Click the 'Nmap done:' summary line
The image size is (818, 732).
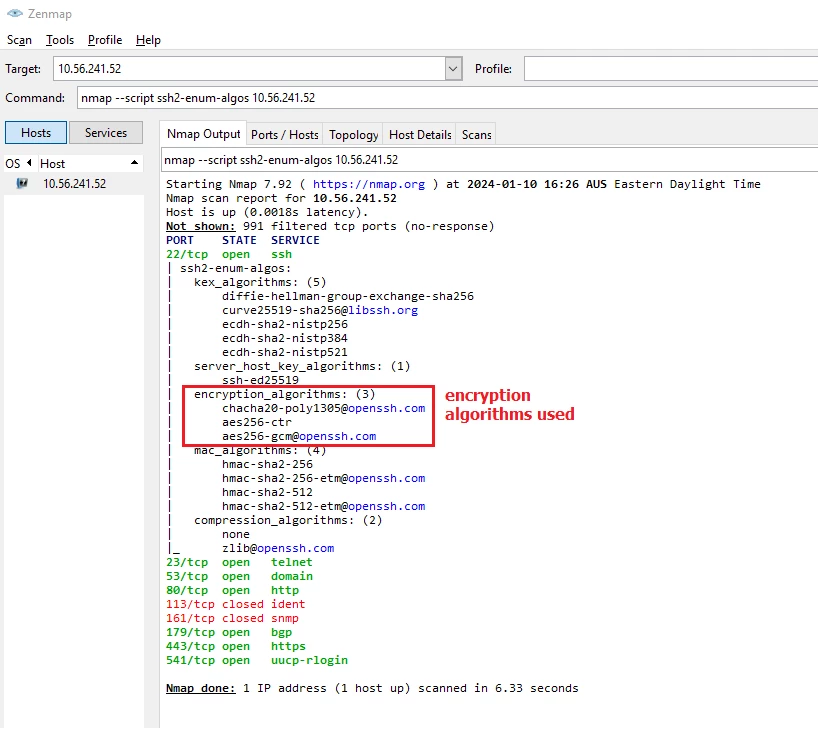372,688
